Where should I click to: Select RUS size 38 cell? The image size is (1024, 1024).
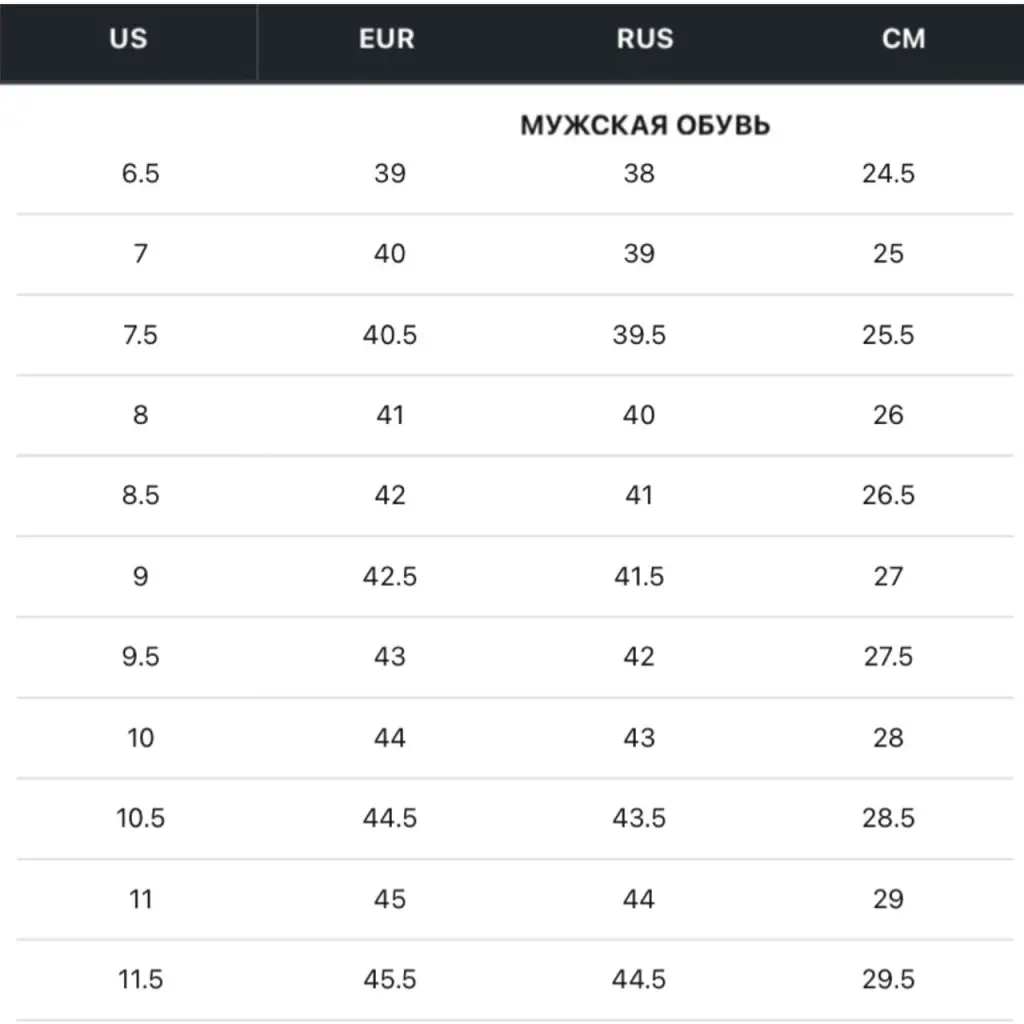click(x=639, y=174)
